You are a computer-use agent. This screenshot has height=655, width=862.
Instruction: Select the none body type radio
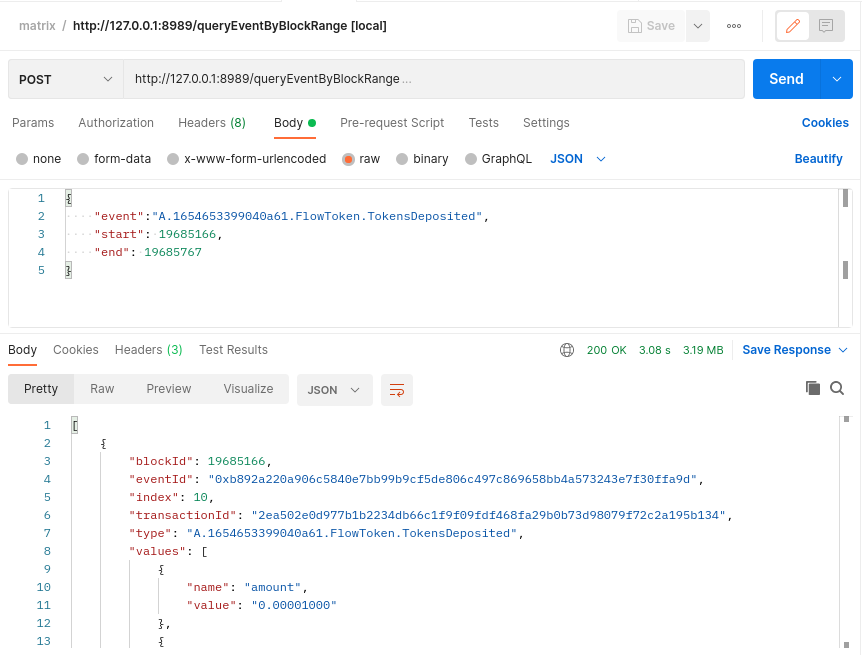[x=22, y=159]
